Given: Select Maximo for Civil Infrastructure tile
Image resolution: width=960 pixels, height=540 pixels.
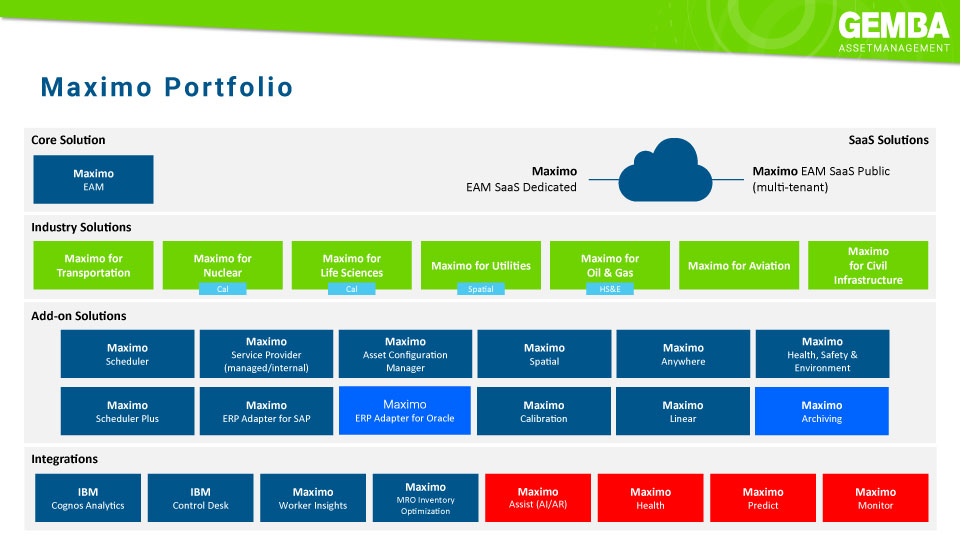Looking at the screenshot, I should [x=868, y=265].
